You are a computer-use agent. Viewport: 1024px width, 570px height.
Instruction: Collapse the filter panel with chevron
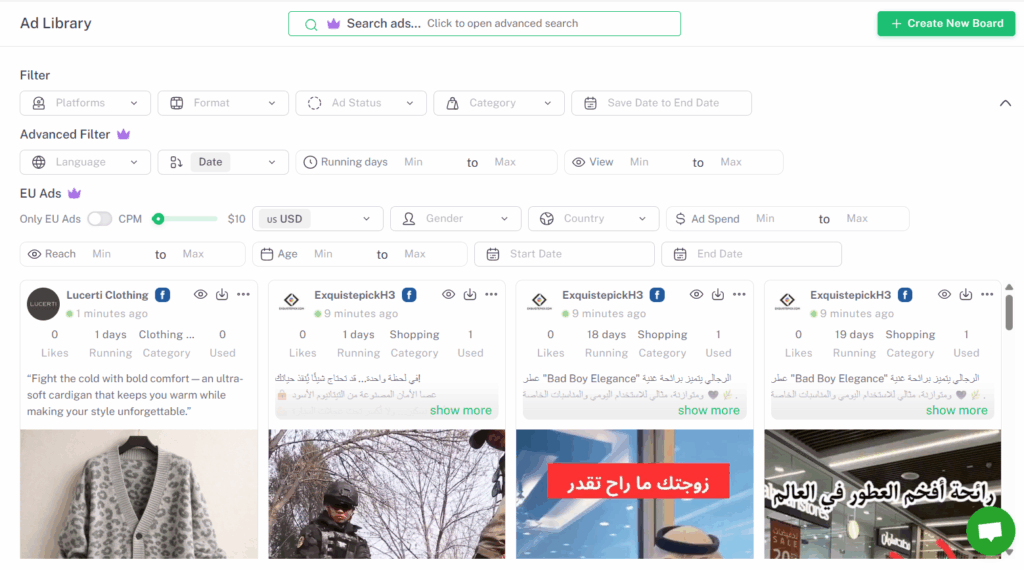[1005, 103]
